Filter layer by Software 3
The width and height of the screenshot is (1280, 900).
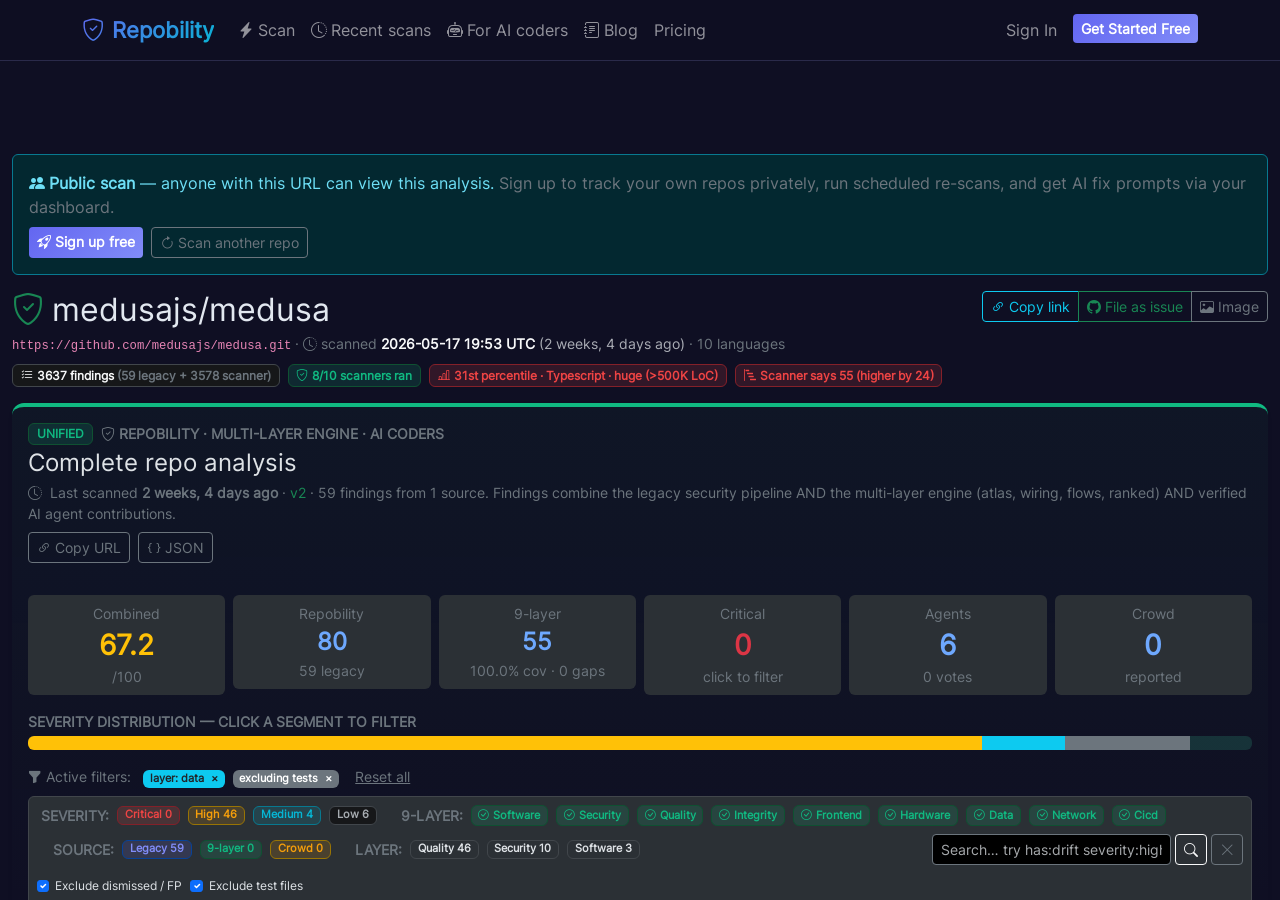coord(603,849)
